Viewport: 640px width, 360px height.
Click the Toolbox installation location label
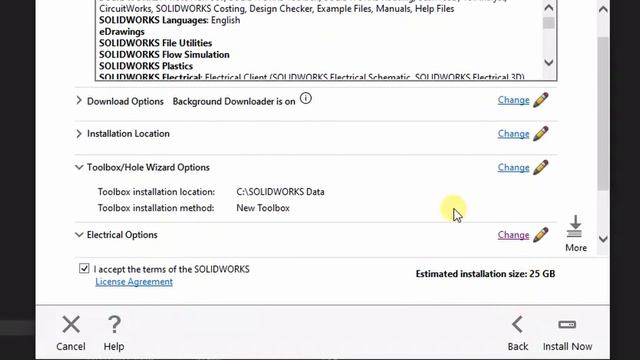(x=156, y=191)
